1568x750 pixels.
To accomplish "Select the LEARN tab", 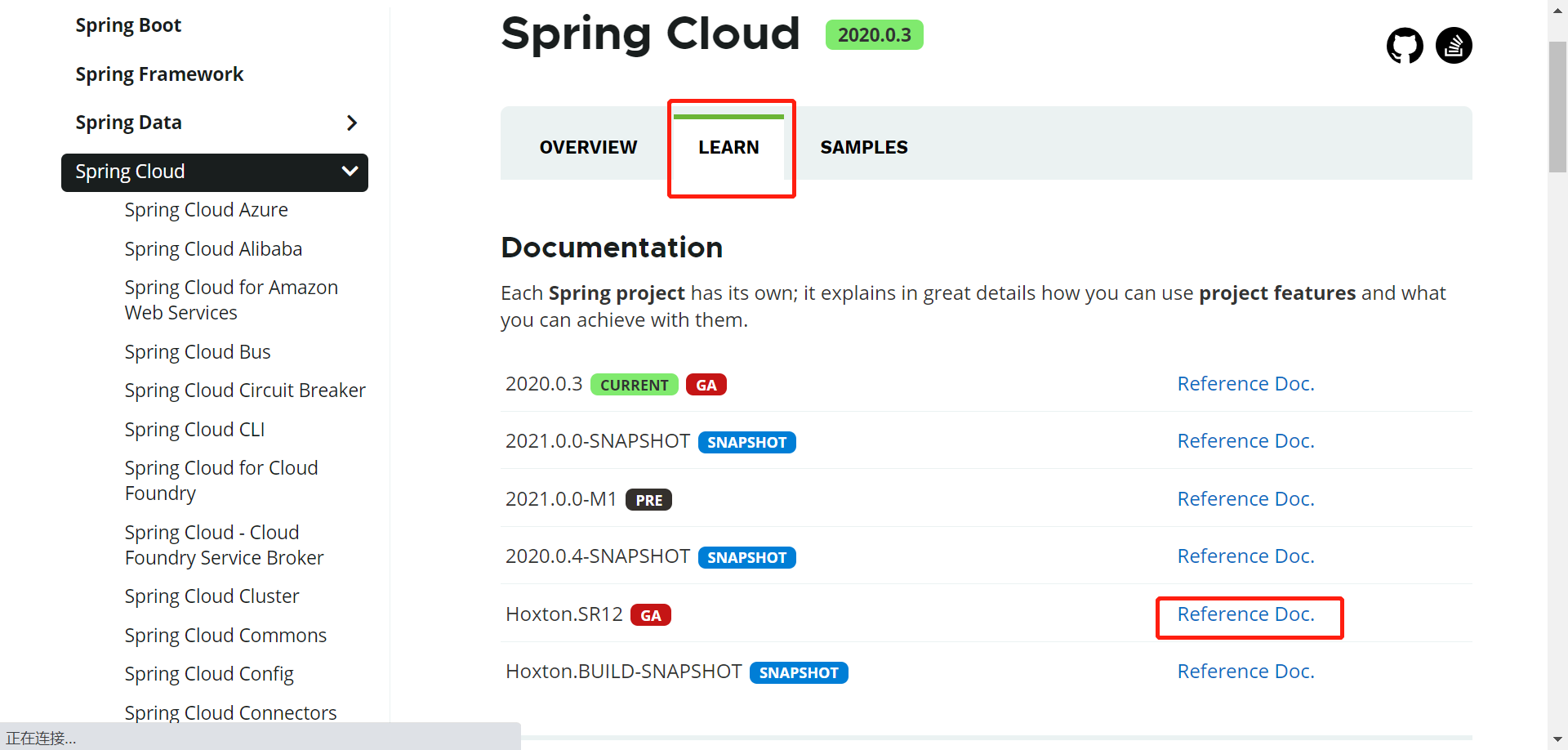I will point(728,147).
